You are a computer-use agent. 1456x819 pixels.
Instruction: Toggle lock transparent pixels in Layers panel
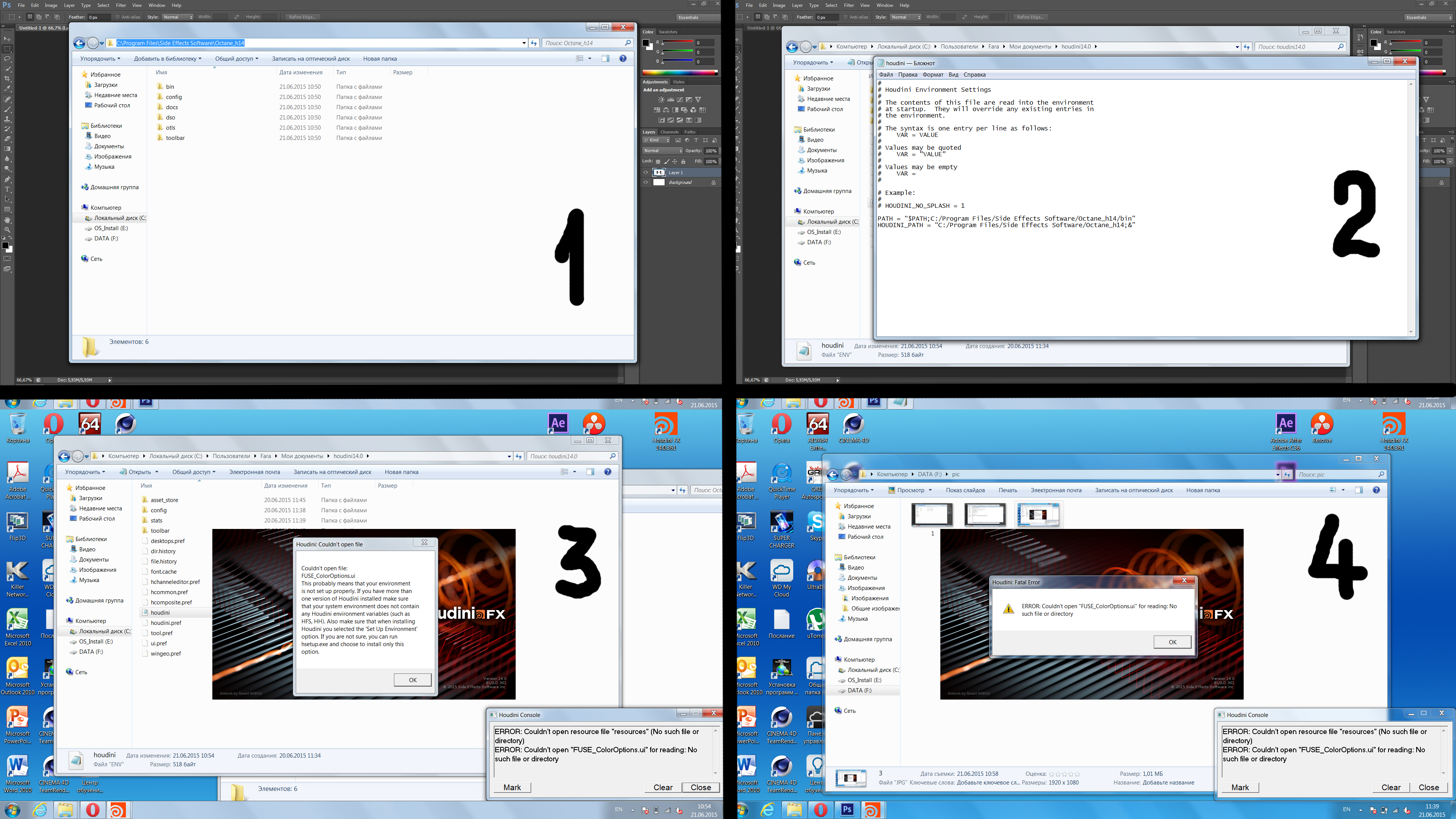(x=658, y=162)
